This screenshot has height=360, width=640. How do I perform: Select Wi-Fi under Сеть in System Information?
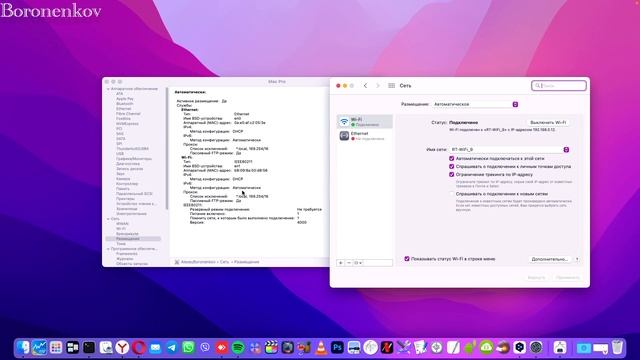(x=121, y=229)
